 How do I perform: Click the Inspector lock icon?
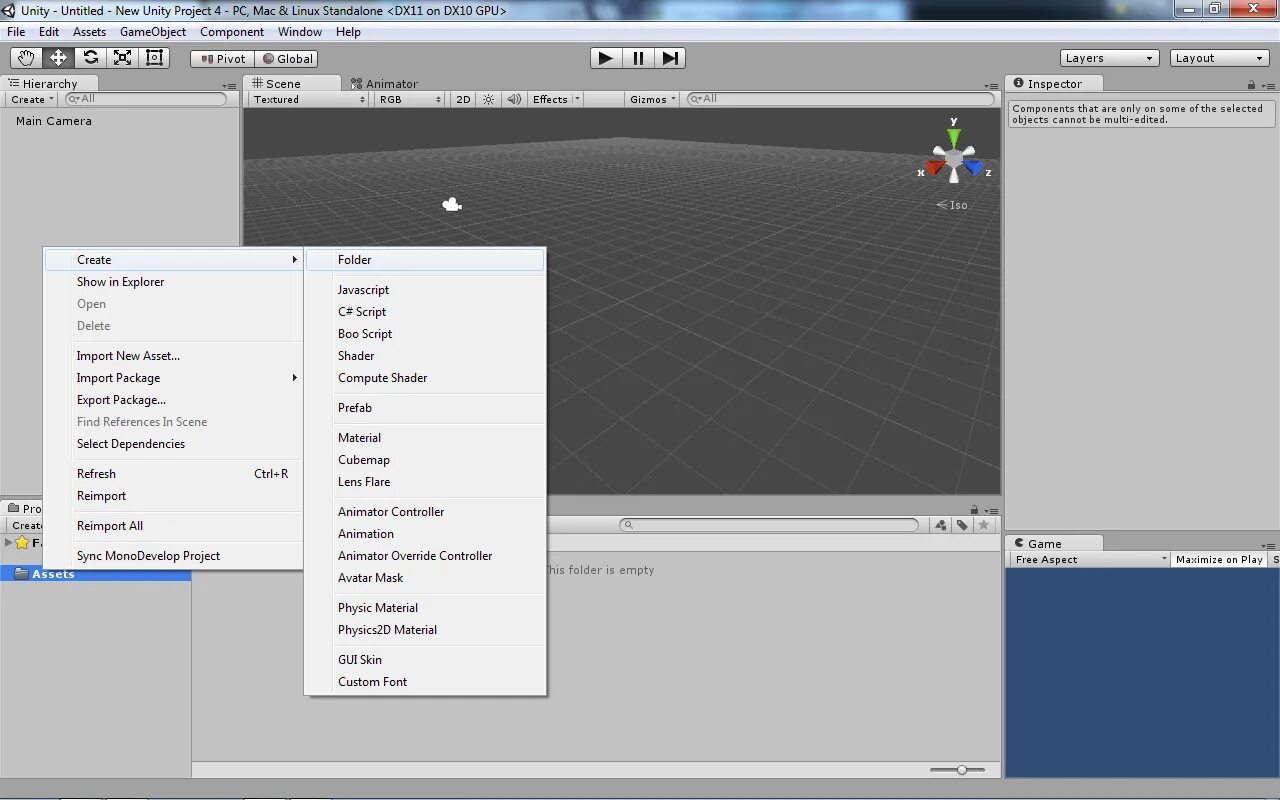click(1250, 85)
